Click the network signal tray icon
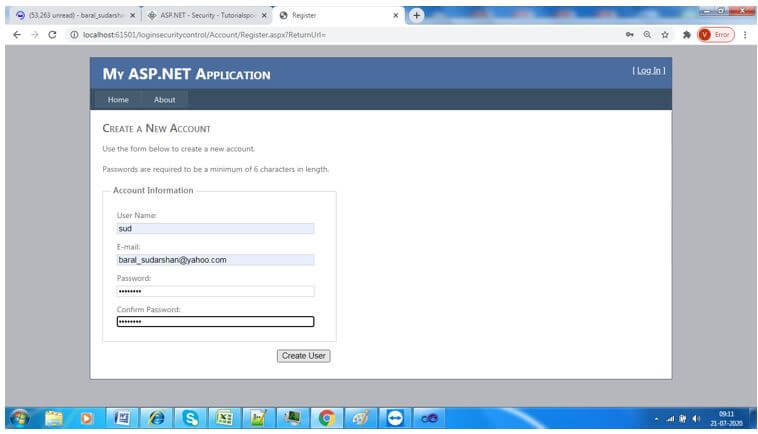The height and width of the screenshot is (434, 758). click(x=670, y=419)
